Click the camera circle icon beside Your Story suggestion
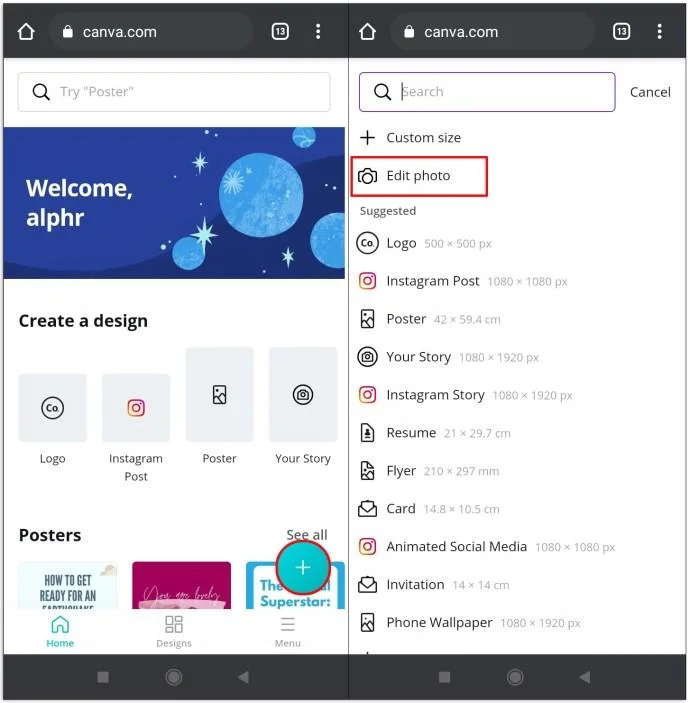This screenshot has height=703, width=690. 367,357
